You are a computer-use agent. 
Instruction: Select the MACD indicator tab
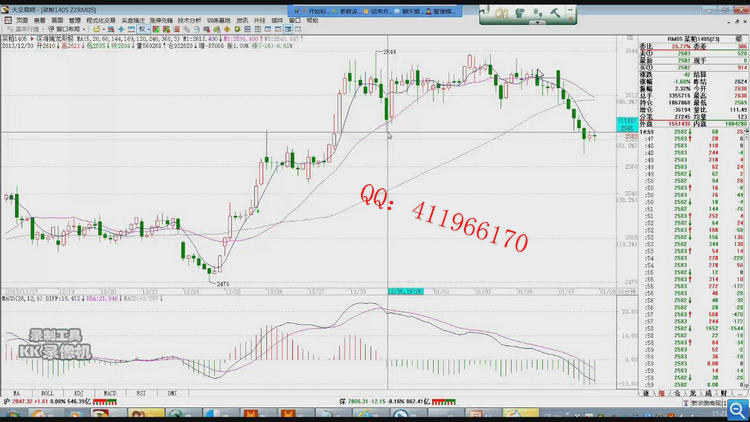pos(110,393)
